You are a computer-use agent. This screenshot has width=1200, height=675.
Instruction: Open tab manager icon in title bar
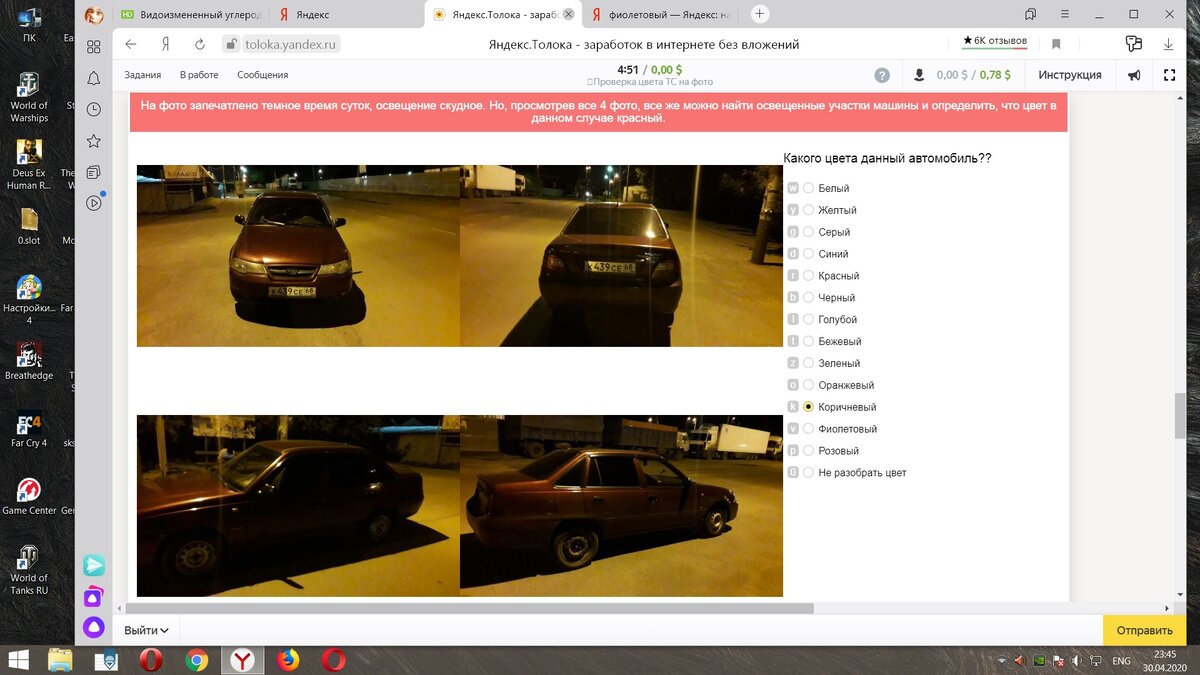tap(1031, 14)
